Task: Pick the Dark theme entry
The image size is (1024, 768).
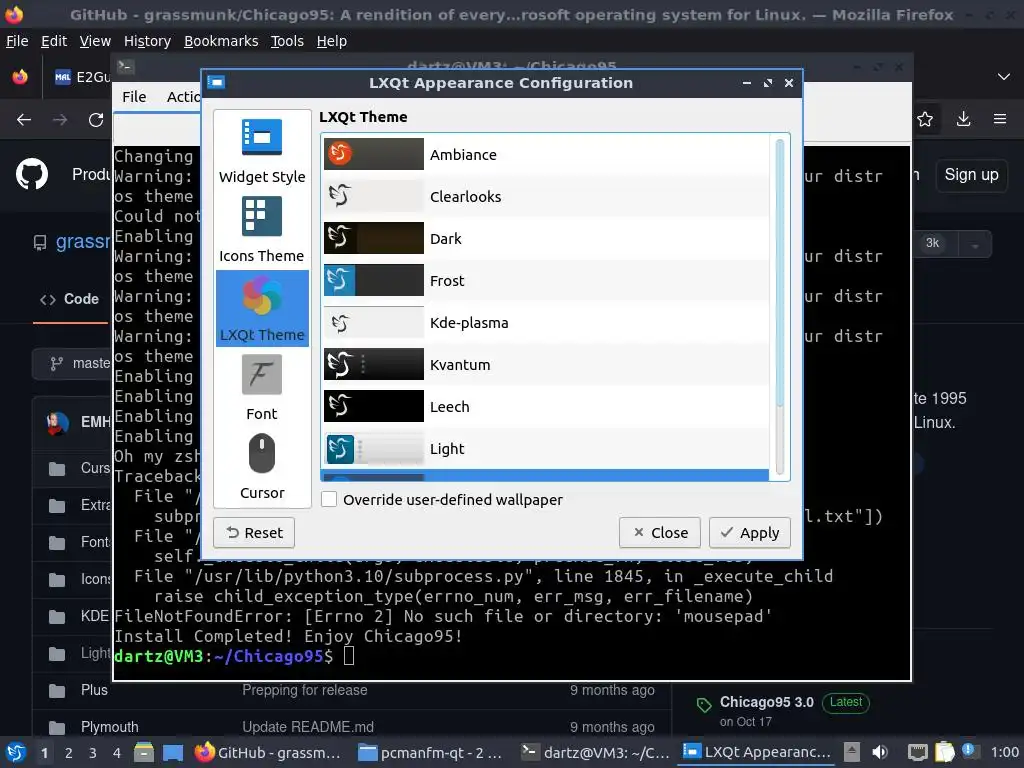Action: coord(545,238)
